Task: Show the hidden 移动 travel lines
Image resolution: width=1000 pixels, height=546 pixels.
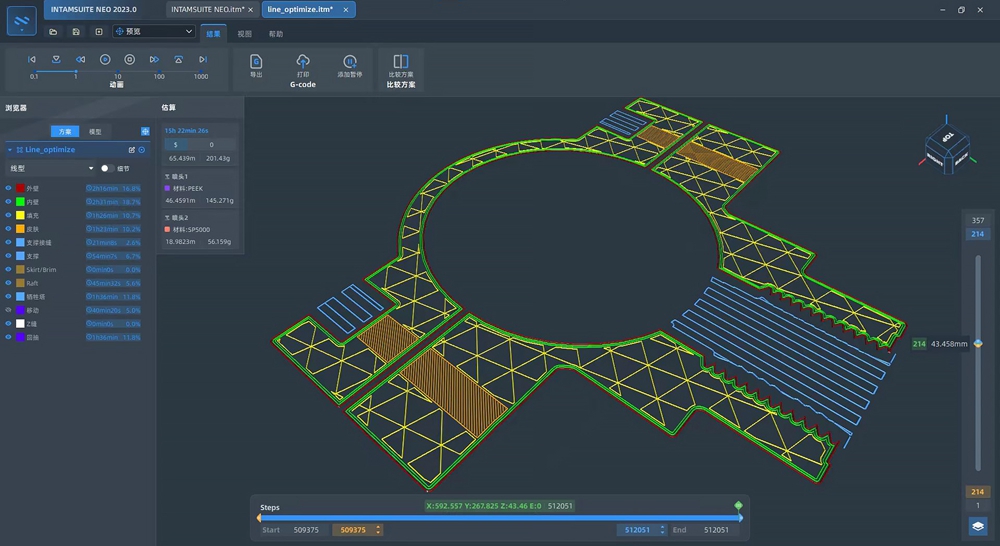Action: pyautogui.click(x=9, y=310)
